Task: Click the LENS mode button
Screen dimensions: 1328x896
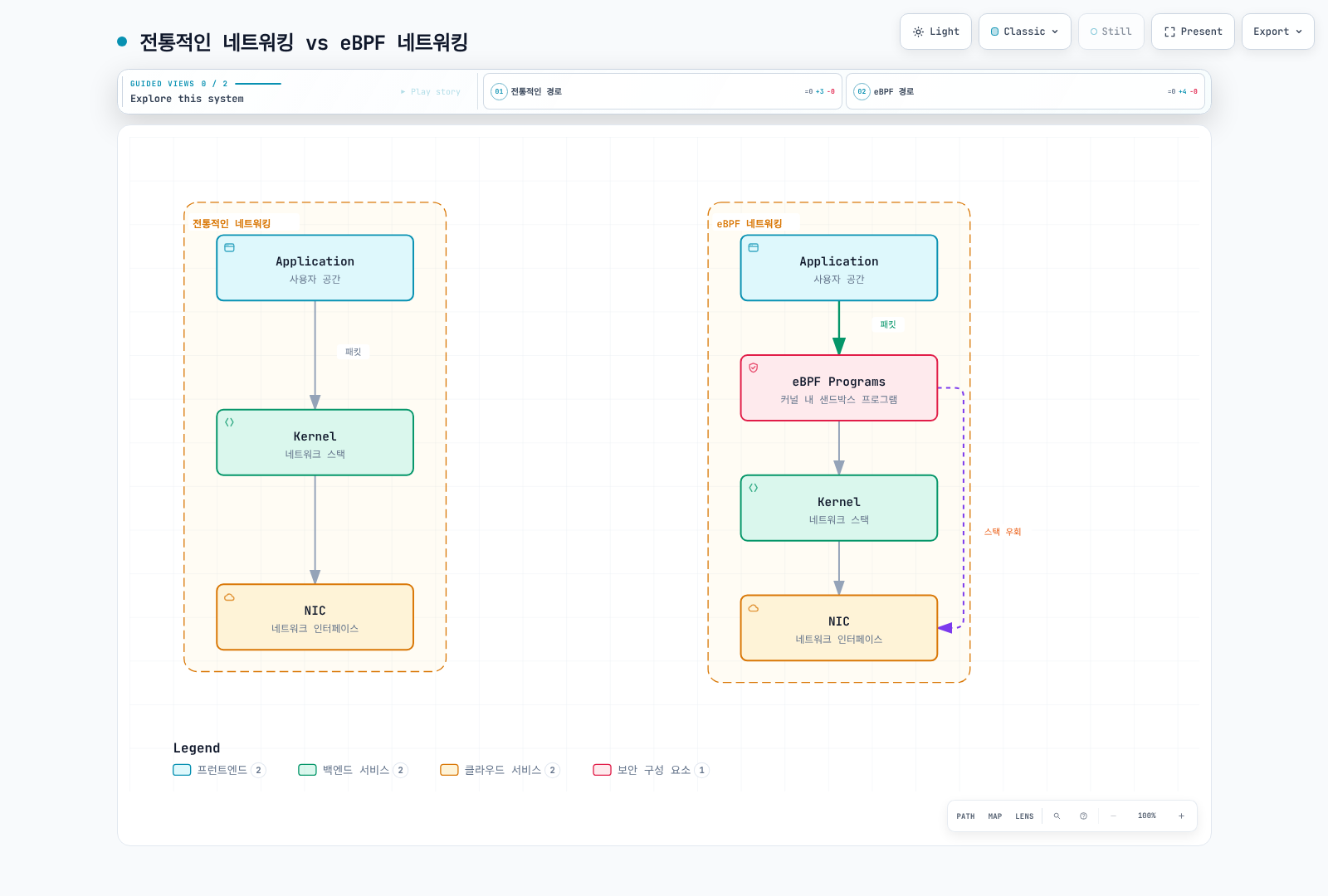Action: click(1024, 816)
